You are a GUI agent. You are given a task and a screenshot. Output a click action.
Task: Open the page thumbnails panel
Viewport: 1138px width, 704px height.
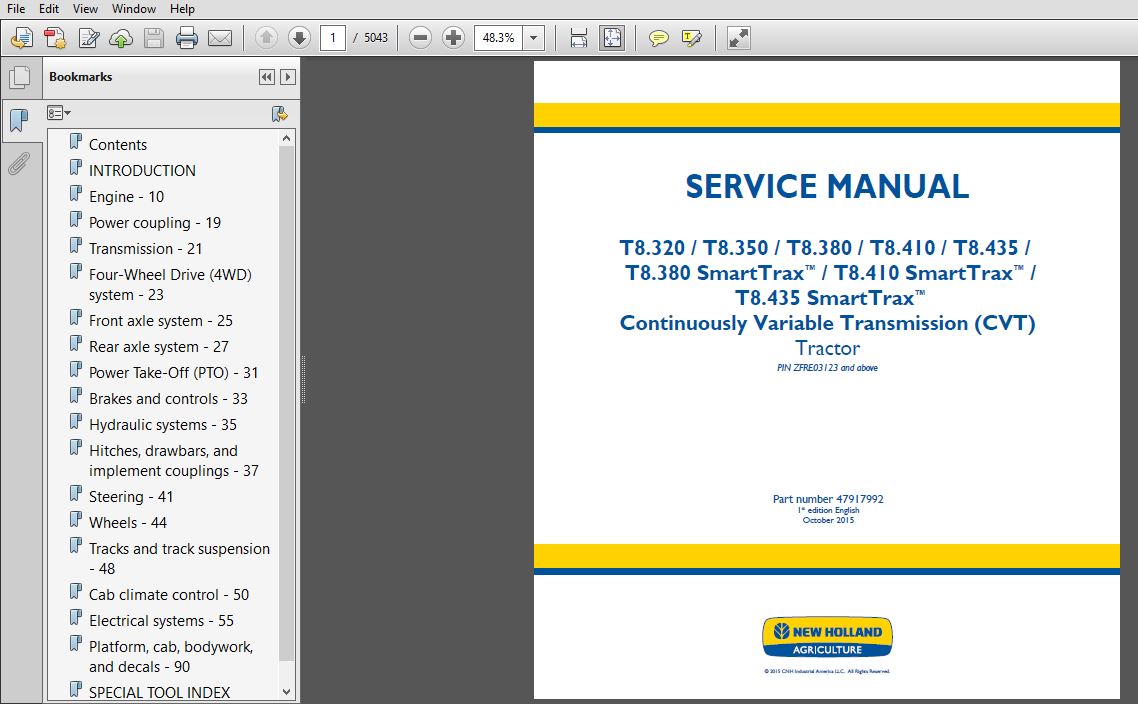click(x=20, y=78)
